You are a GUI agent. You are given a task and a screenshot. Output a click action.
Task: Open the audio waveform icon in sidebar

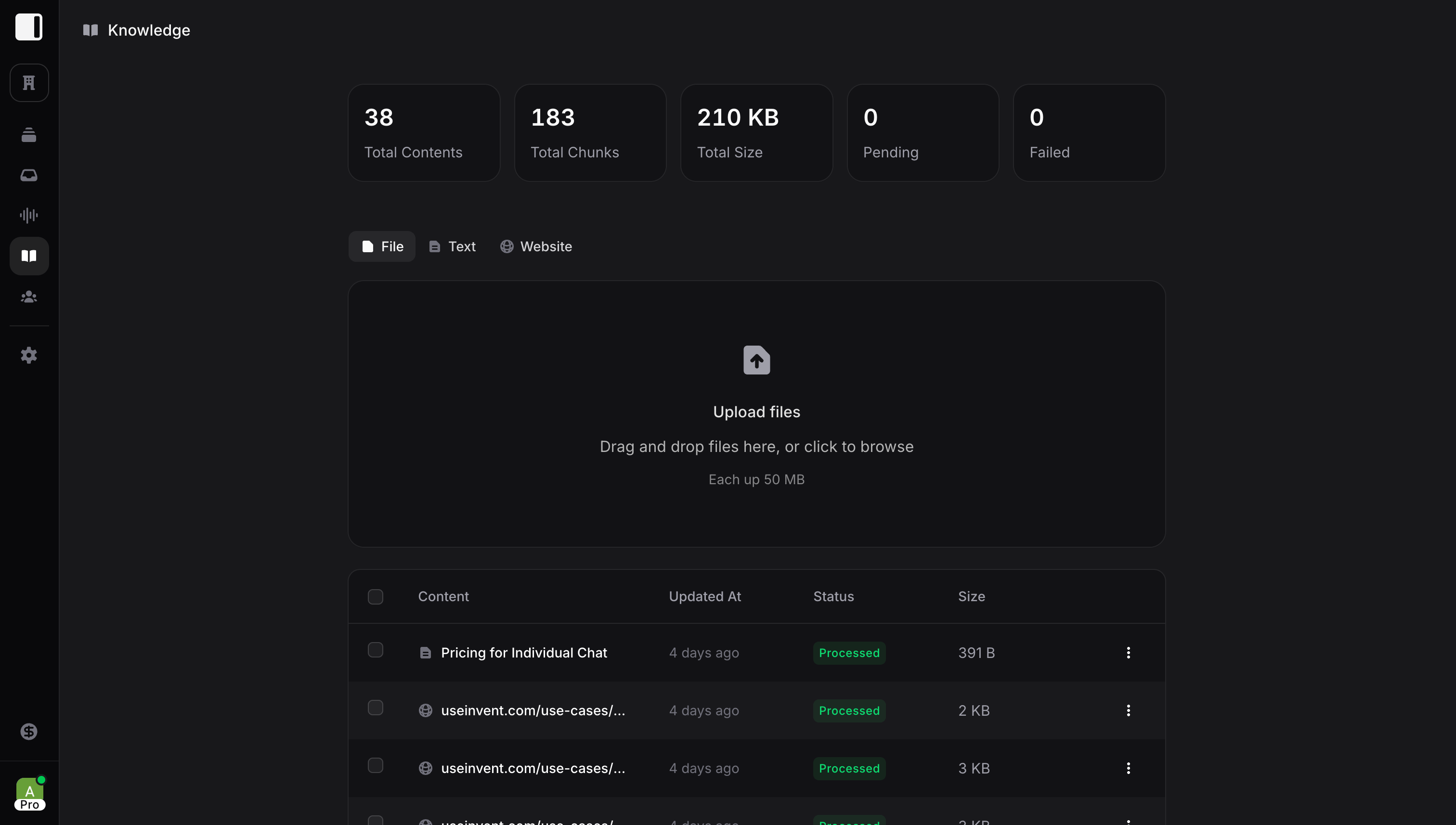click(x=29, y=215)
